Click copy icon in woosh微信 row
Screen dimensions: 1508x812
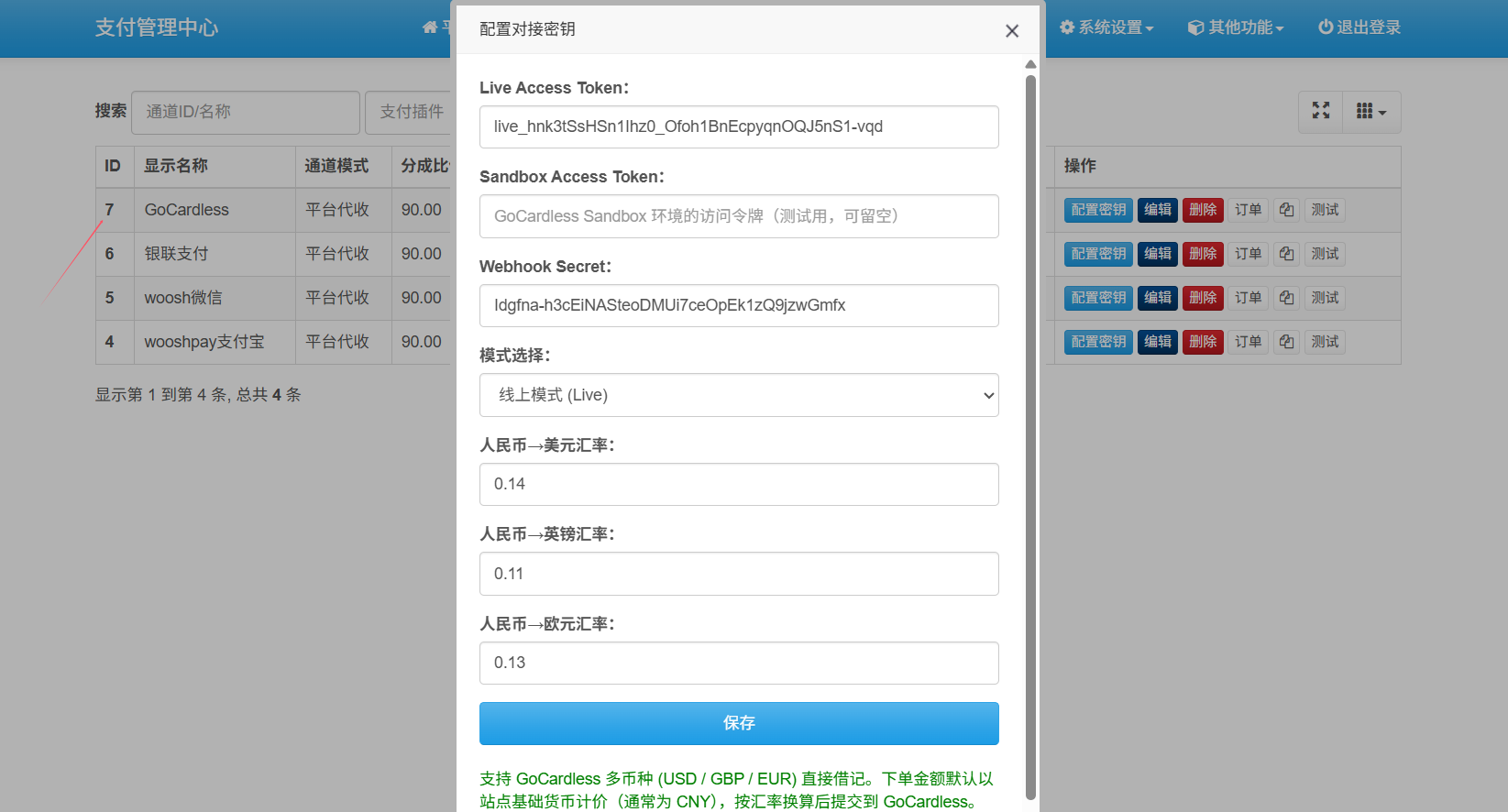tap(1286, 298)
